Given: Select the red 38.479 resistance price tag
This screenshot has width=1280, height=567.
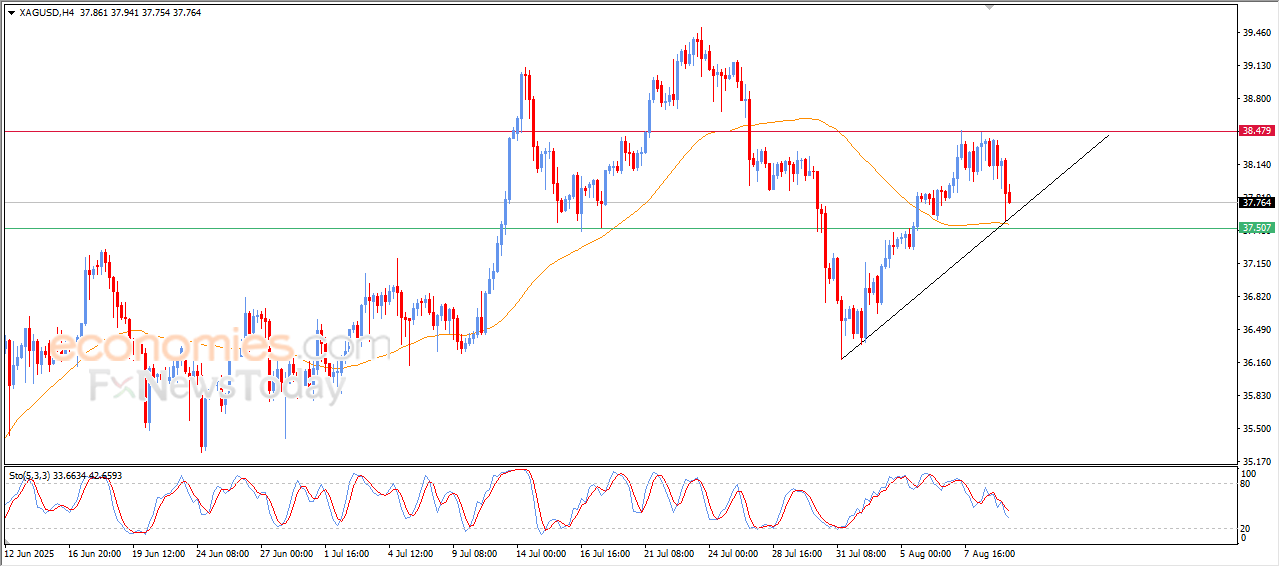Looking at the screenshot, I should tap(1256, 131).
